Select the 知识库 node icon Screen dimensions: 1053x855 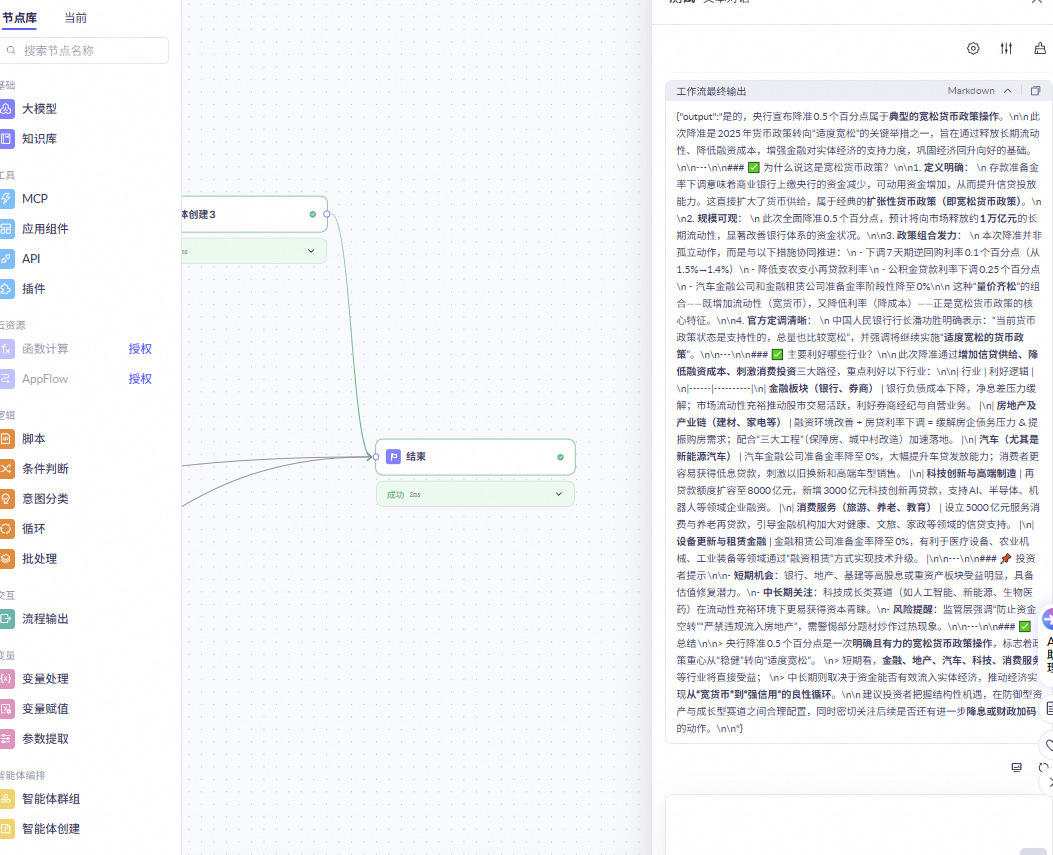pyautogui.click(x=6, y=138)
